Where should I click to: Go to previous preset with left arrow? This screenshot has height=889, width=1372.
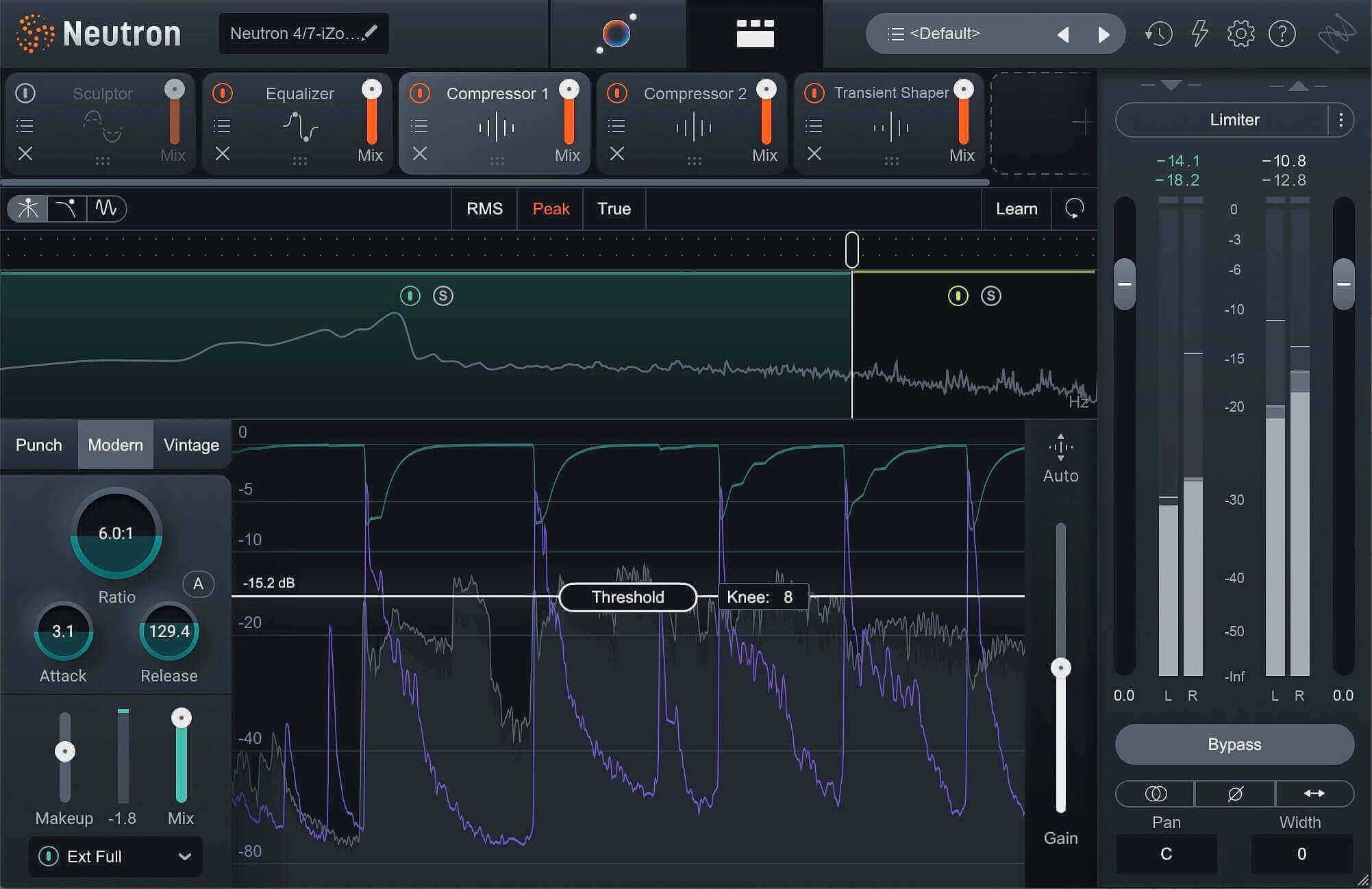1064,34
